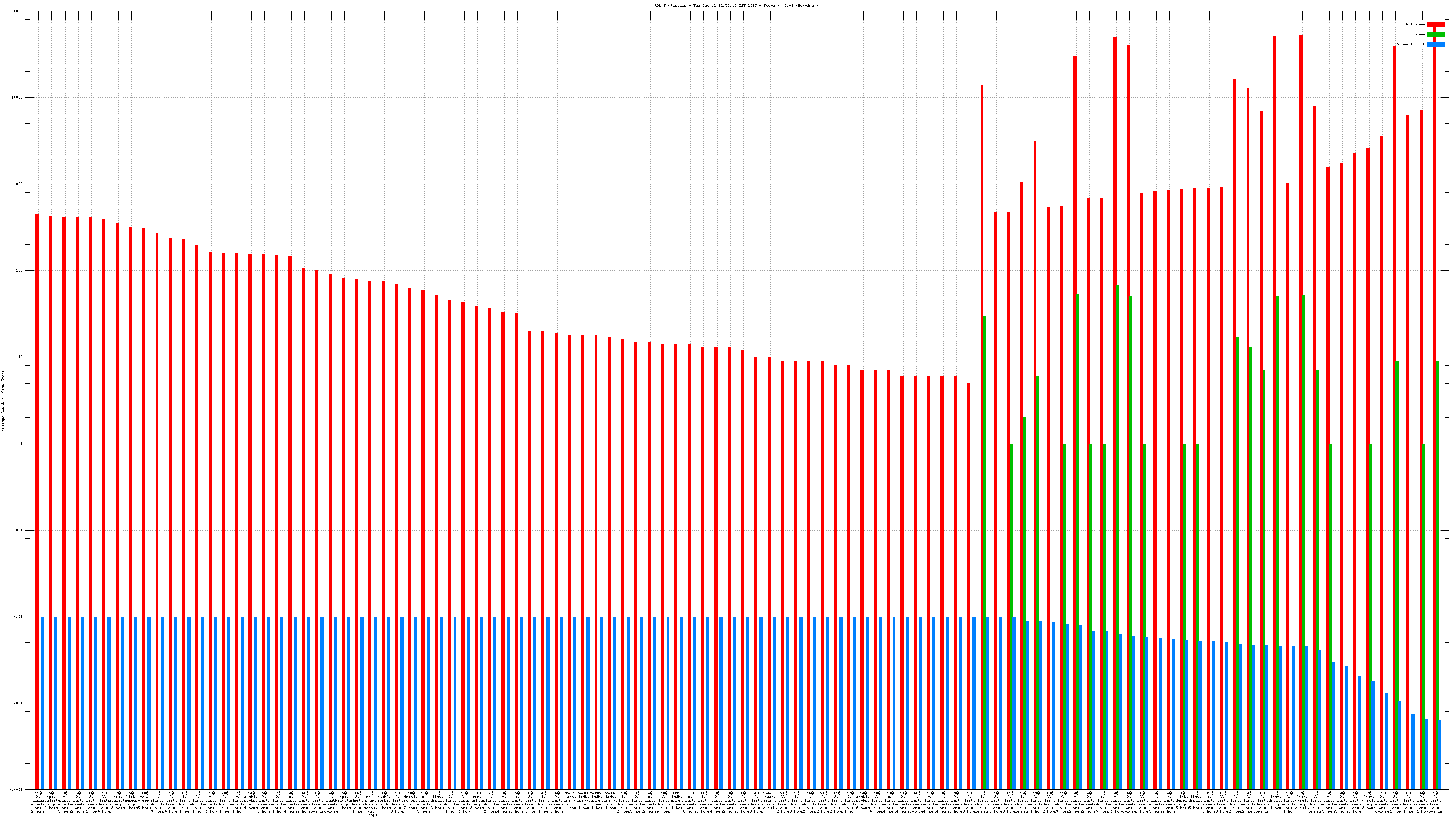Click the 0.0001 y-axis tick label
The image size is (1456, 819).
pyautogui.click(x=16, y=789)
